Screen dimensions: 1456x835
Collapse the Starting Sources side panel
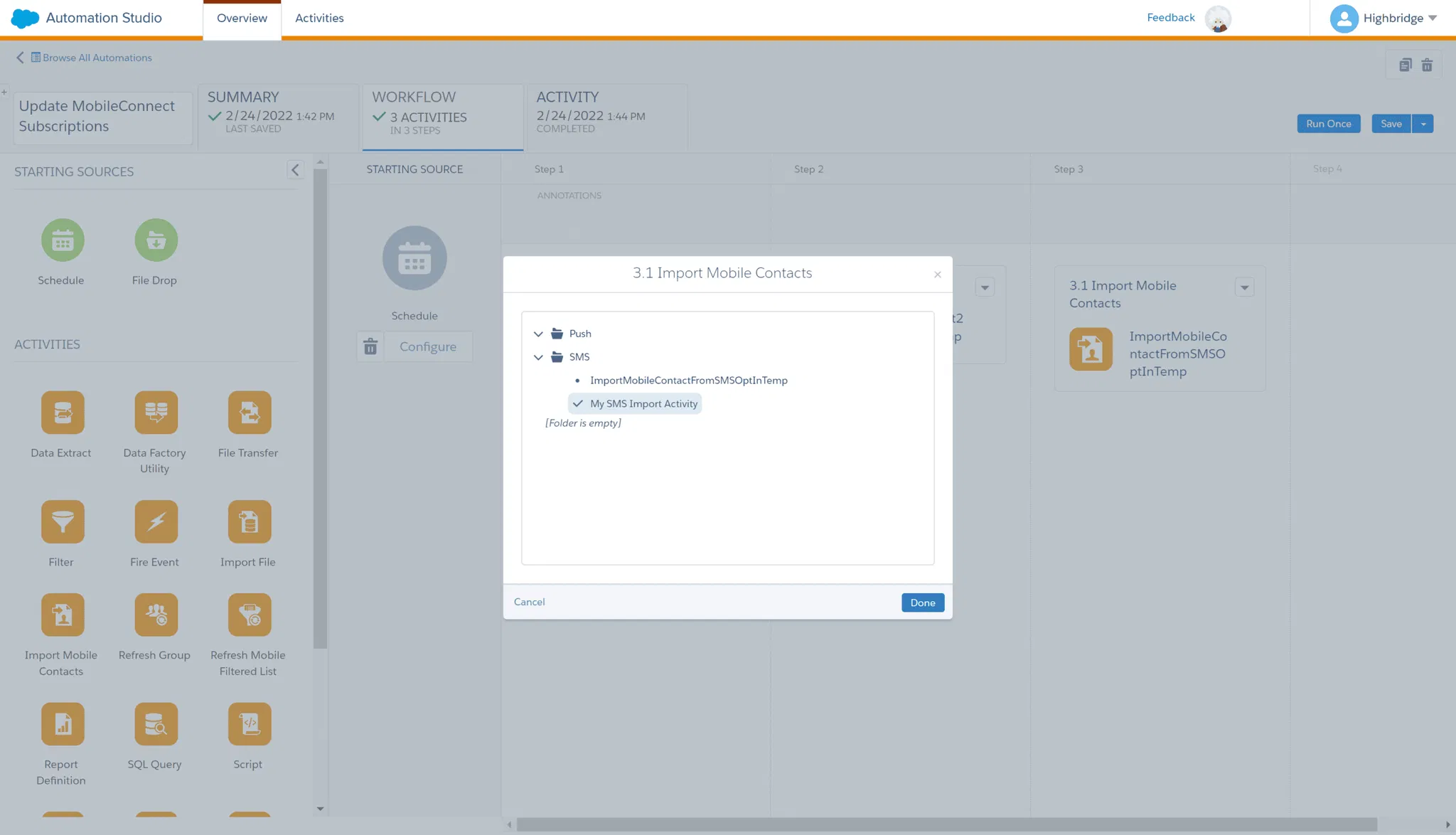point(295,169)
